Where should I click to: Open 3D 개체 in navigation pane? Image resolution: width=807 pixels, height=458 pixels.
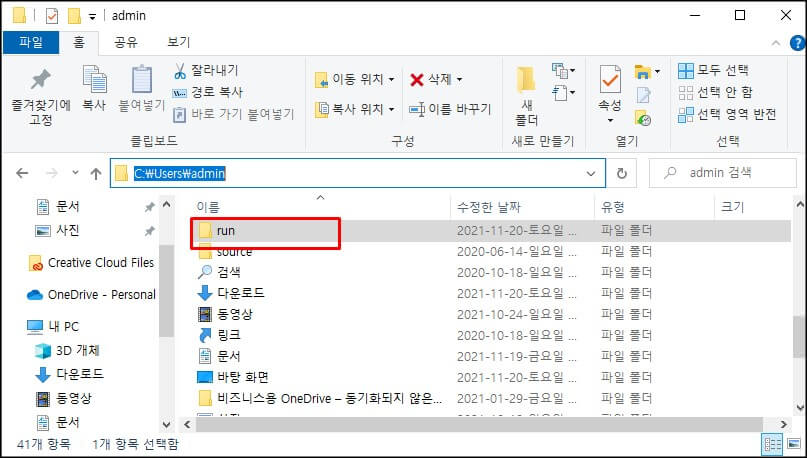pyautogui.click(x=67, y=350)
